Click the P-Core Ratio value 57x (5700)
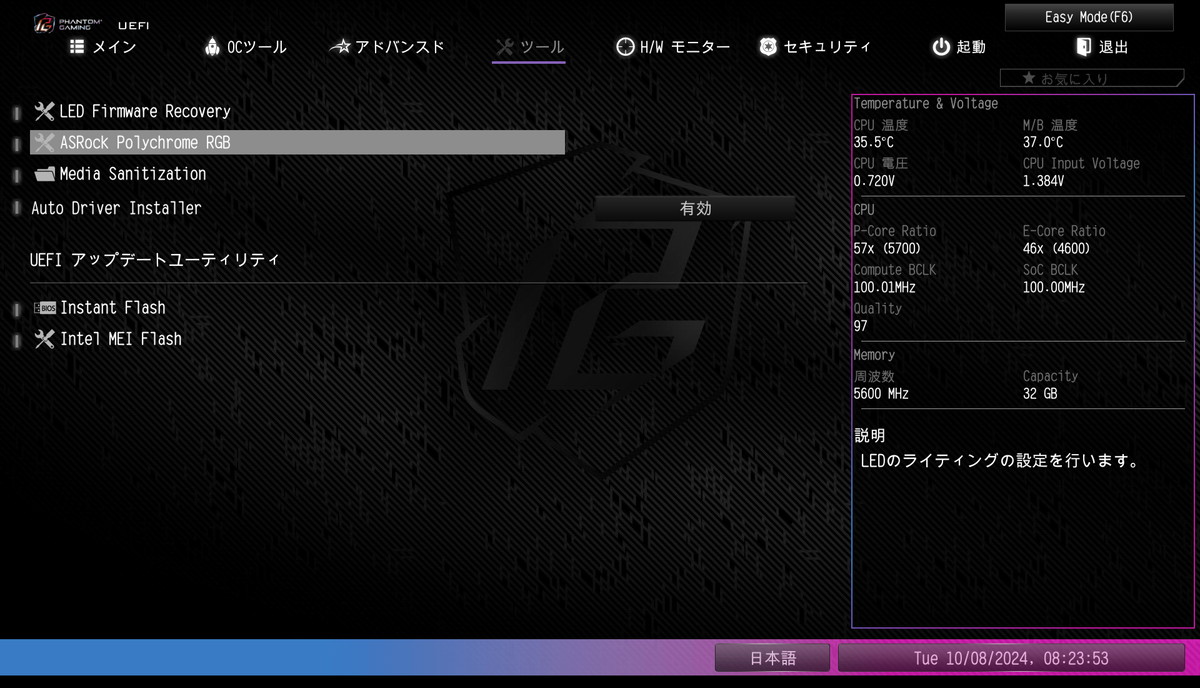1200x688 pixels. pyautogui.click(x=887, y=249)
